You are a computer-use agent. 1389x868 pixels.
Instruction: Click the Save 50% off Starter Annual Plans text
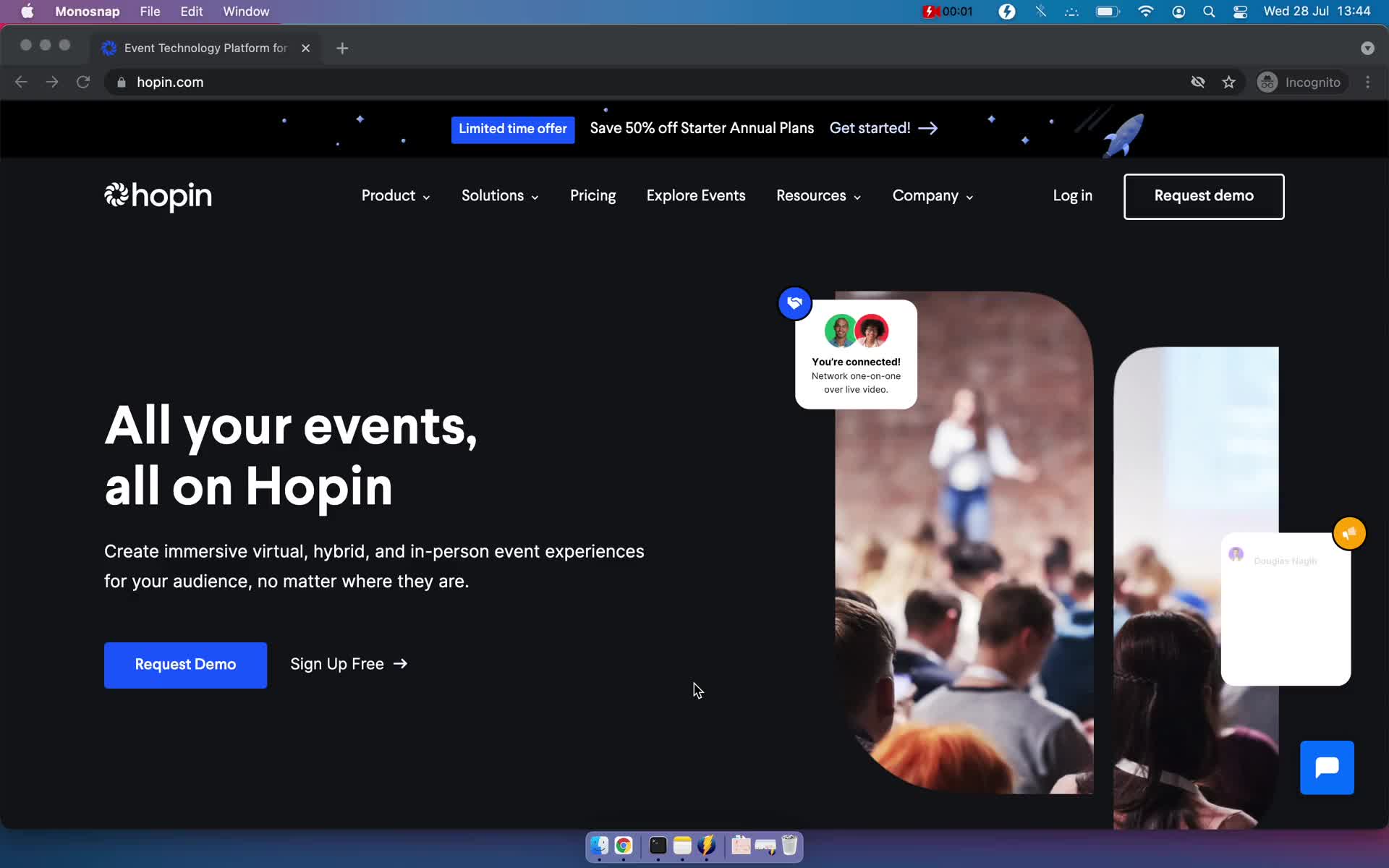coord(702,128)
